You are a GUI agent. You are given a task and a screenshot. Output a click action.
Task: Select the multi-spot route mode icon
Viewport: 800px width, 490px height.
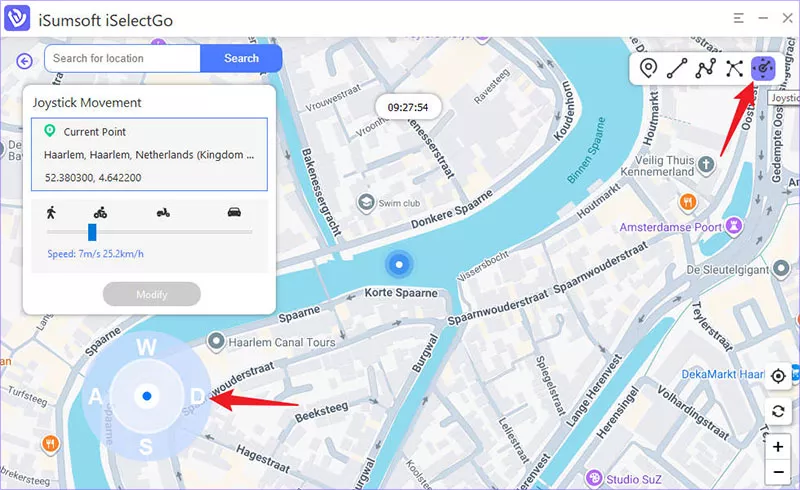click(x=706, y=68)
